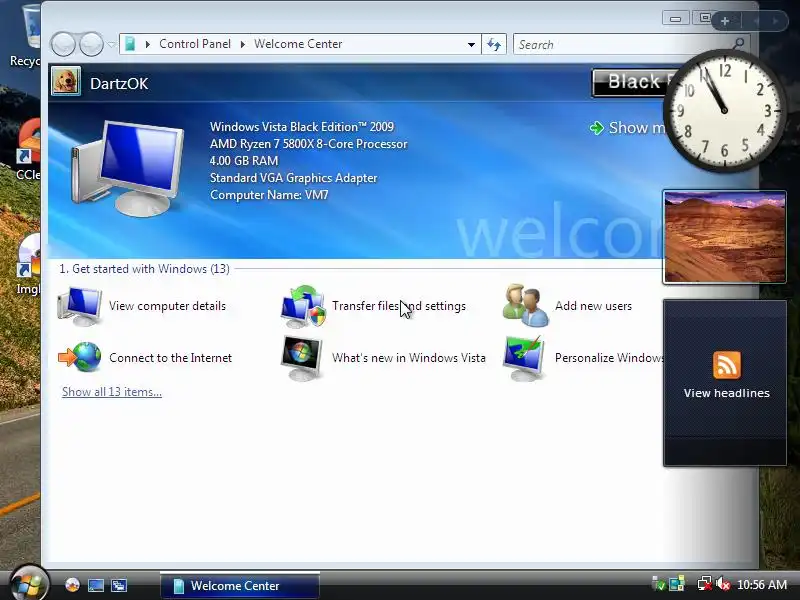Click the DartzOK user name text
Screen dimensions: 800x600
tap(119, 84)
